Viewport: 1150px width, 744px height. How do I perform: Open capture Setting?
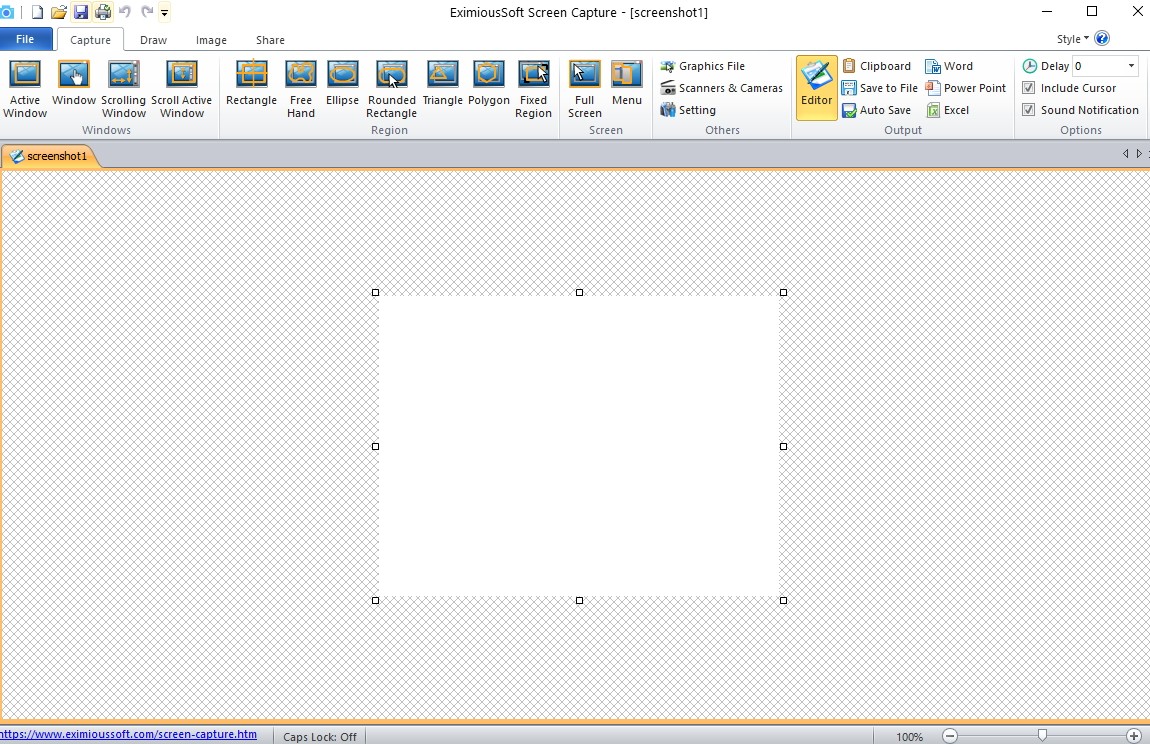point(688,110)
